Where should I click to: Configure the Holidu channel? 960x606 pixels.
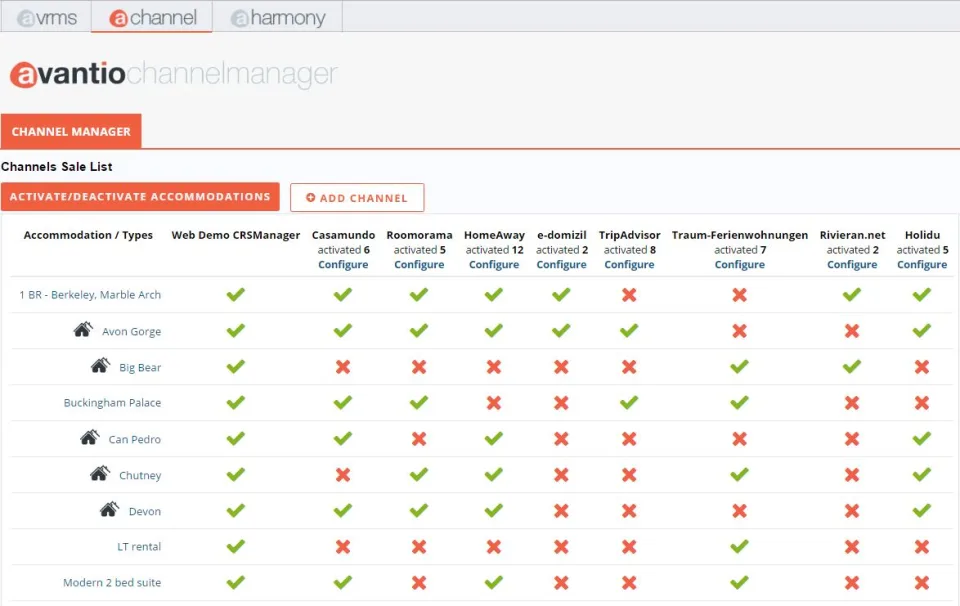click(922, 264)
